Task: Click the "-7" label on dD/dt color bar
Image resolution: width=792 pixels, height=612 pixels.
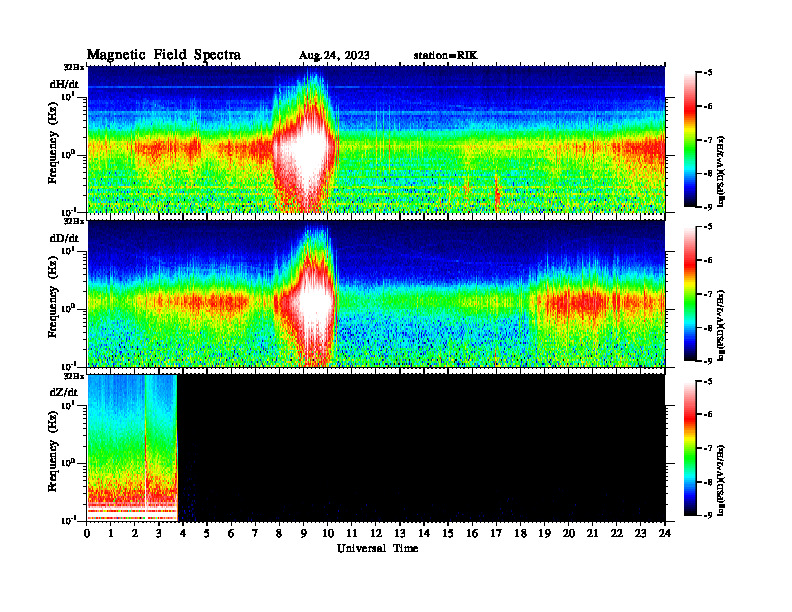Action: pyautogui.click(x=708, y=294)
